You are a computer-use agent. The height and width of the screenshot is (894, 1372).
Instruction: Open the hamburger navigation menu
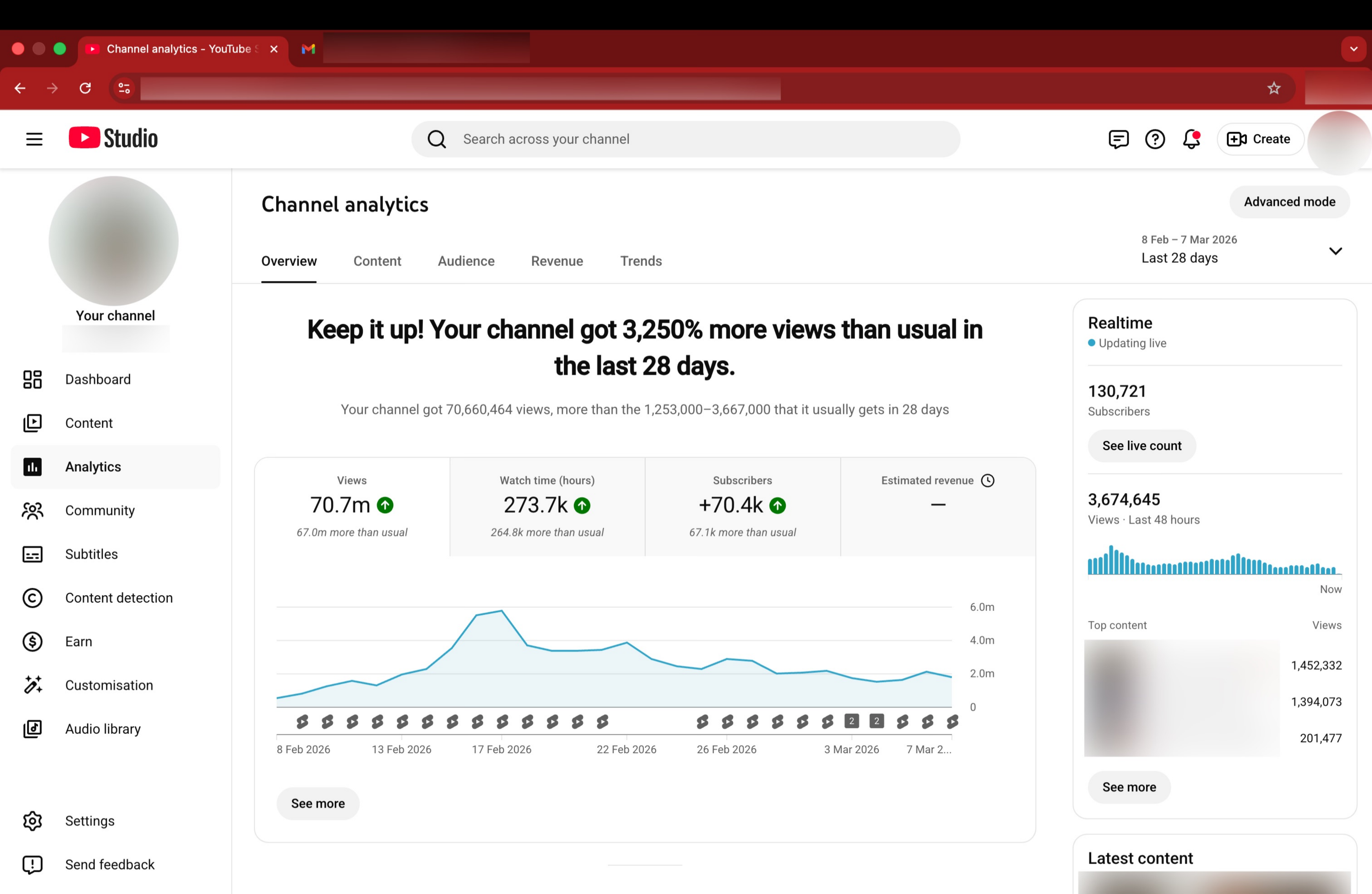pyautogui.click(x=34, y=139)
